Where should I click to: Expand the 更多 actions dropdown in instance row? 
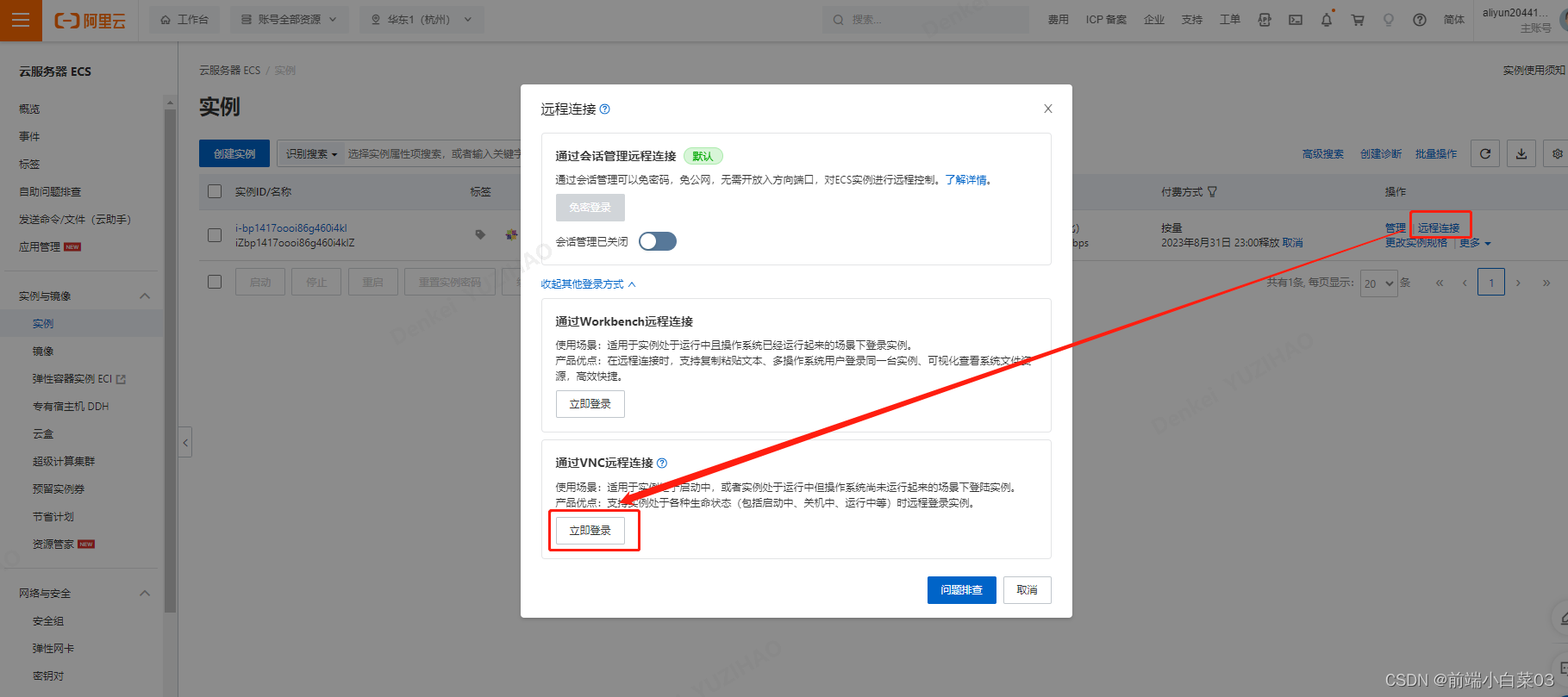(x=1475, y=243)
